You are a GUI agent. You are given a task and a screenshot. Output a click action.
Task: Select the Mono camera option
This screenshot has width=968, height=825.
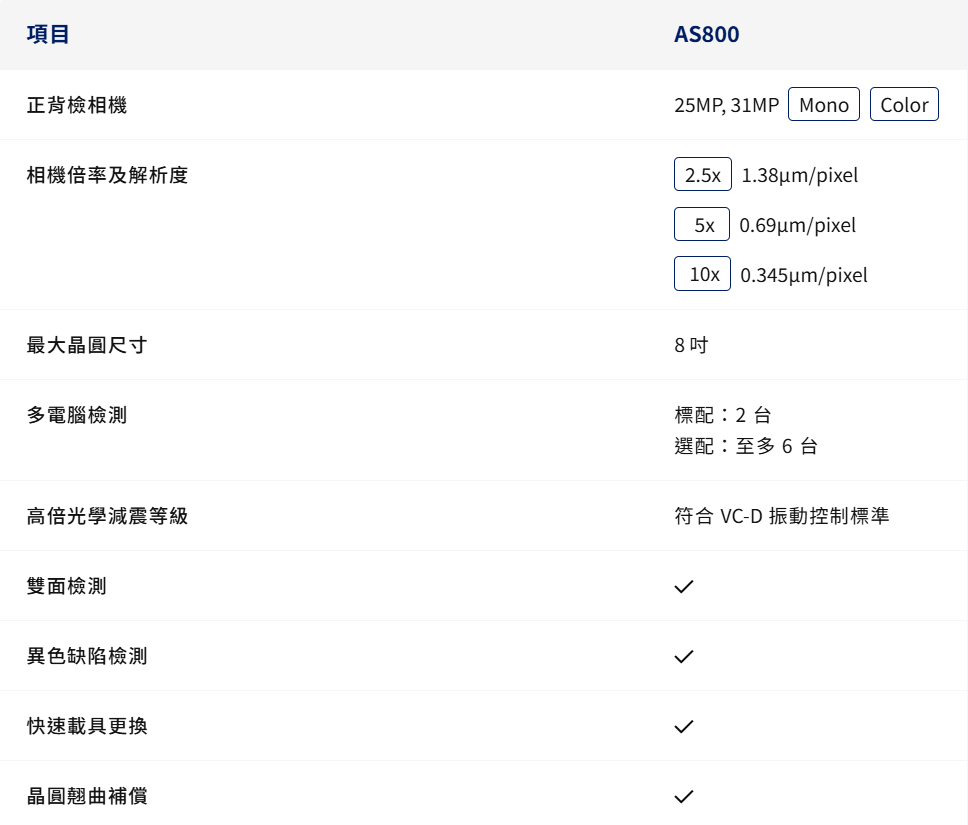click(x=823, y=104)
